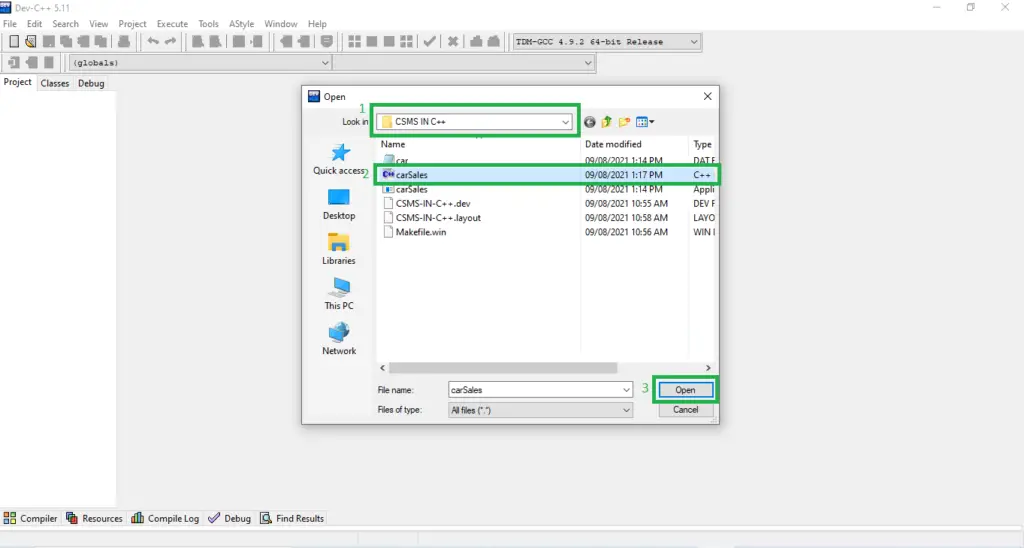Expand the Files of type dropdown
This screenshot has height=548, width=1024.
626,410
